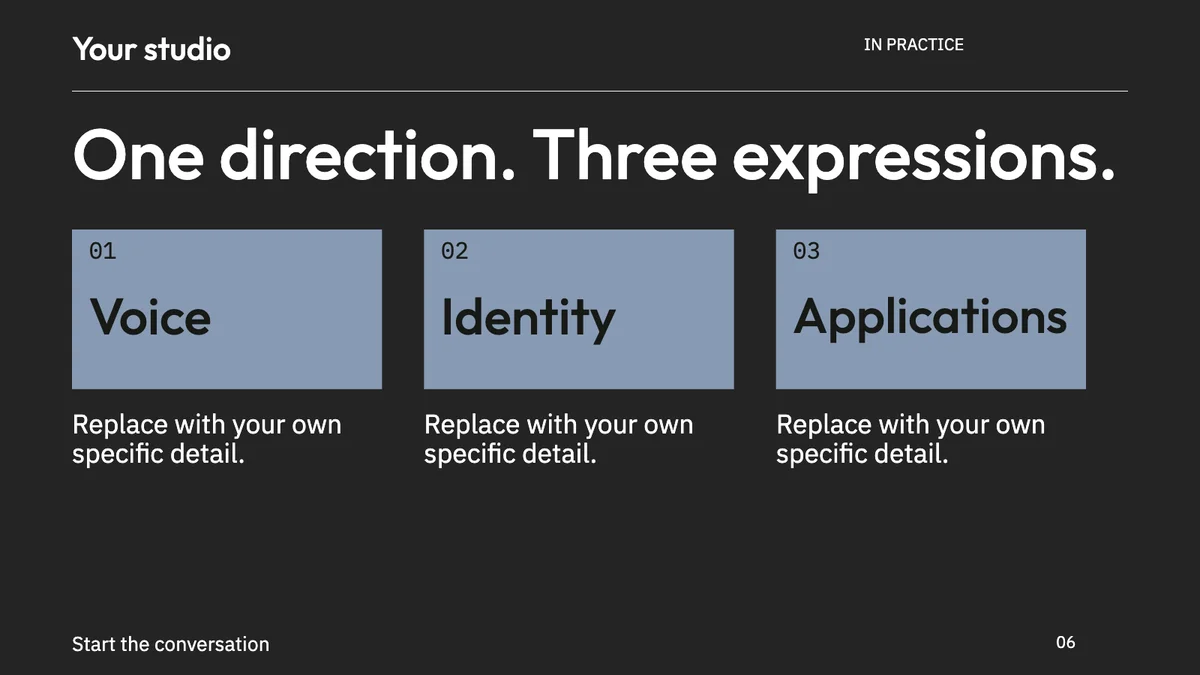Click the page number 06
The width and height of the screenshot is (1200, 675).
click(1066, 642)
